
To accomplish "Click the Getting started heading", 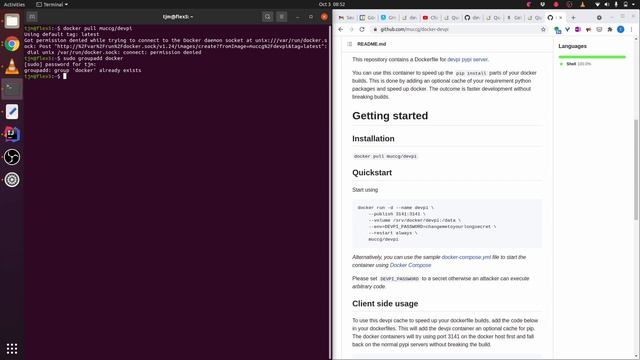I will point(390,116).
